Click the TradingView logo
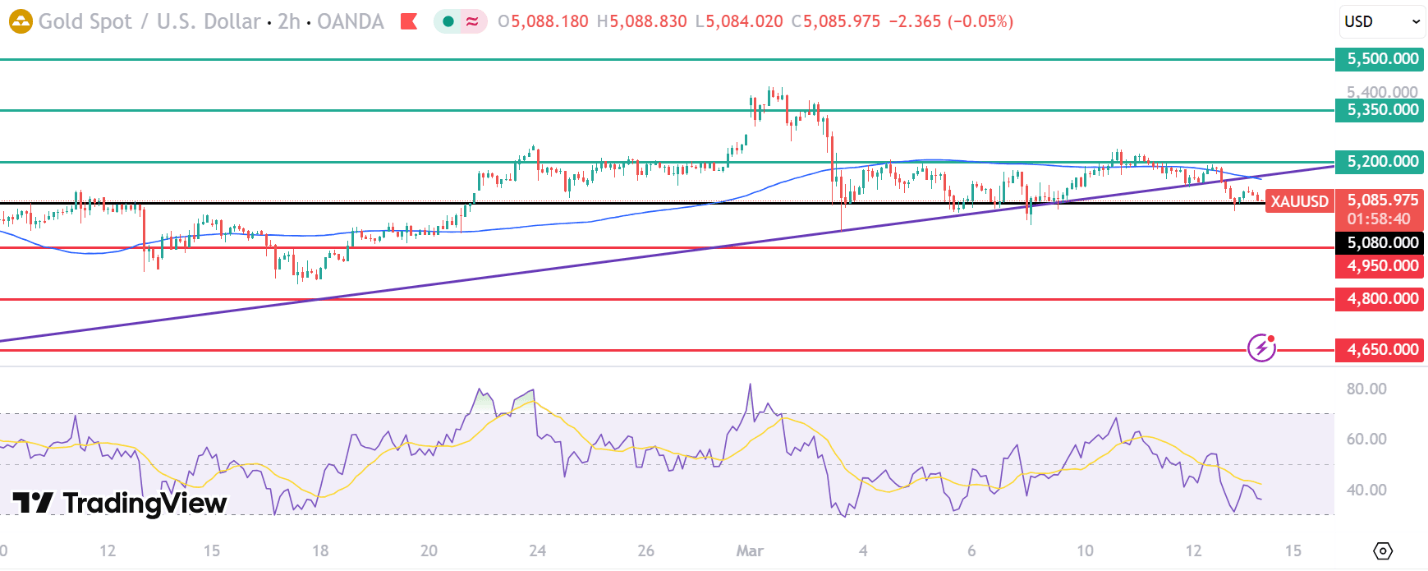Image resolution: width=1428 pixels, height=571 pixels. point(120,503)
